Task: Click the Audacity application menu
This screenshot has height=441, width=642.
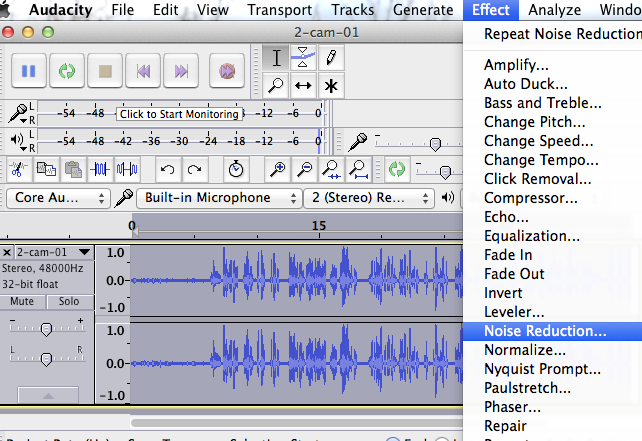Action: pos(61,10)
